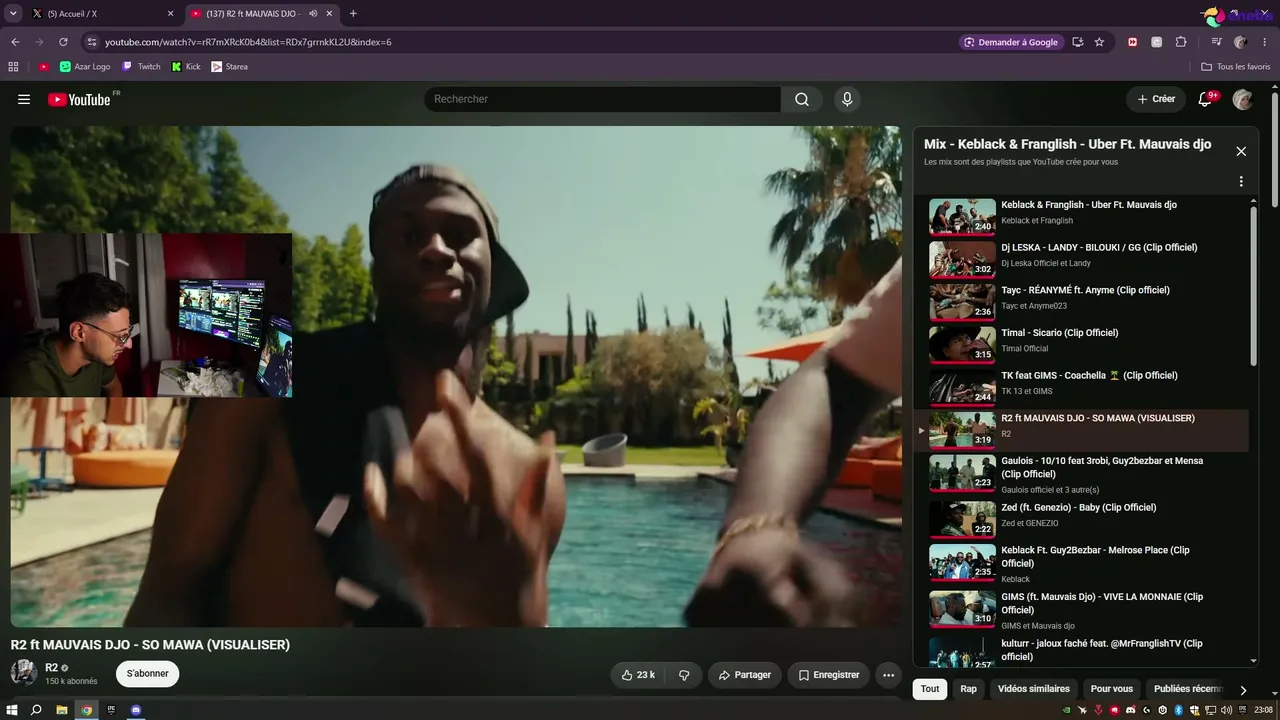Open the R2 channel name link
1280x720 pixels.
51,668
